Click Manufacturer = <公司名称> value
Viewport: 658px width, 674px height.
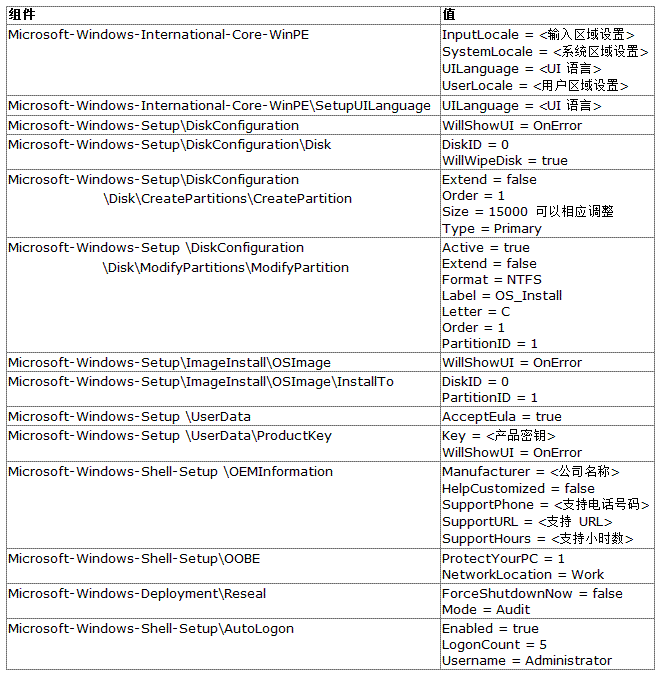[531, 472]
